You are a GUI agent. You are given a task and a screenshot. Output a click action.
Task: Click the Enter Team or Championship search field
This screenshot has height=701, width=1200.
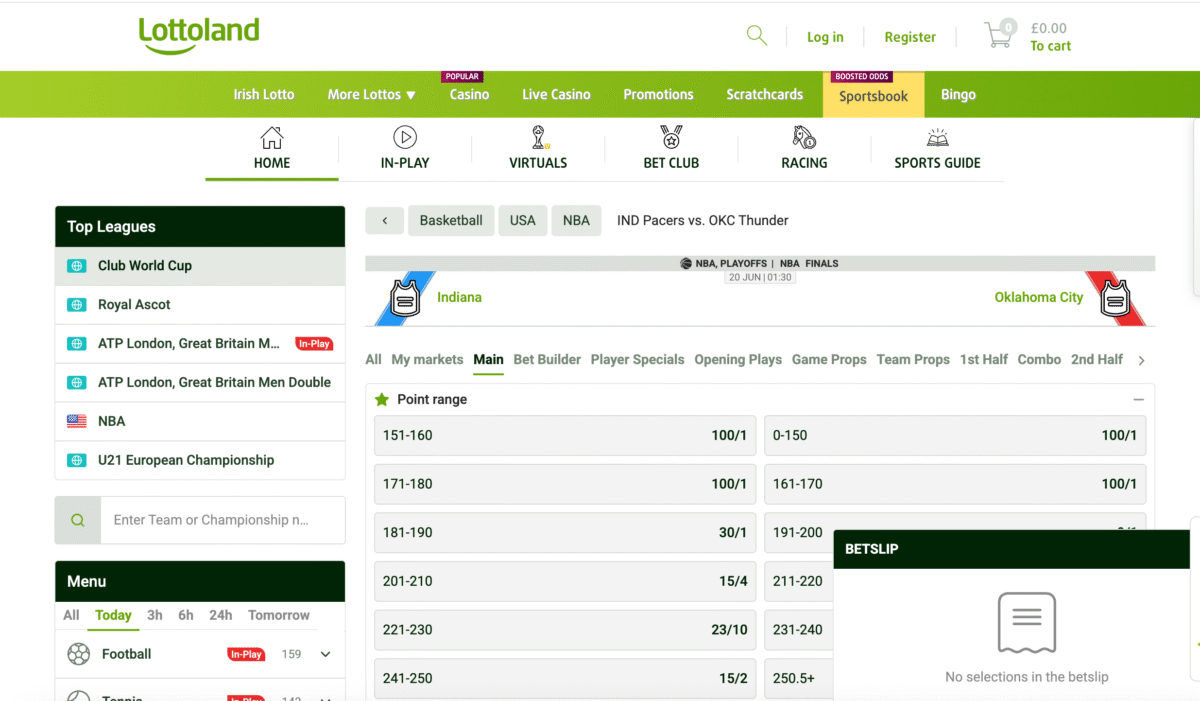point(223,520)
